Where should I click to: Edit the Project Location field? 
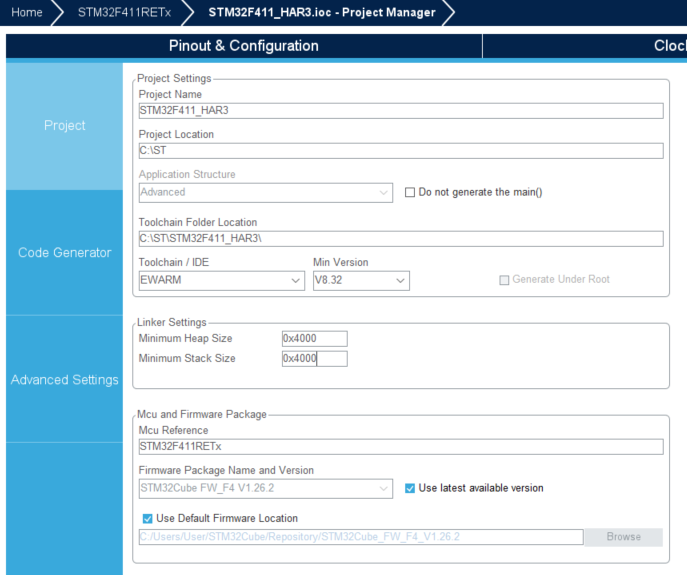click(401, 151)
